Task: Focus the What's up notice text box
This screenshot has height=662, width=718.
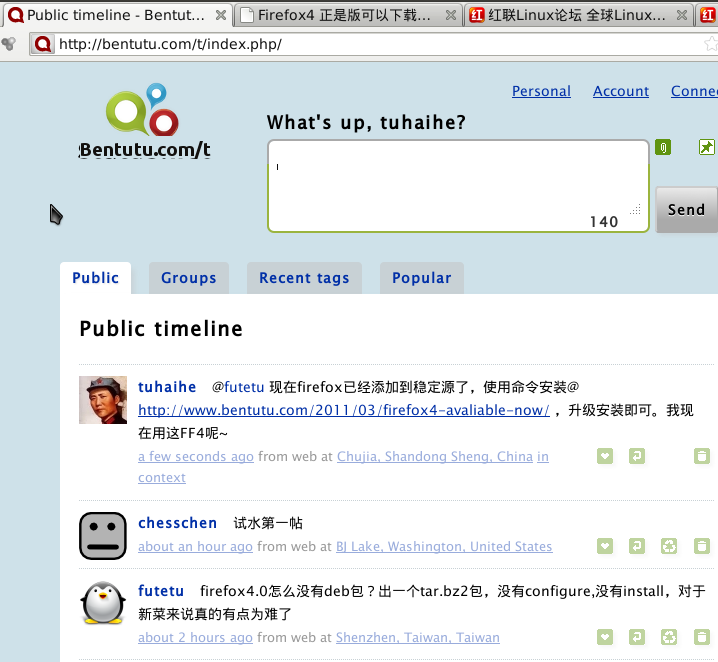Action: coord(458,186)
